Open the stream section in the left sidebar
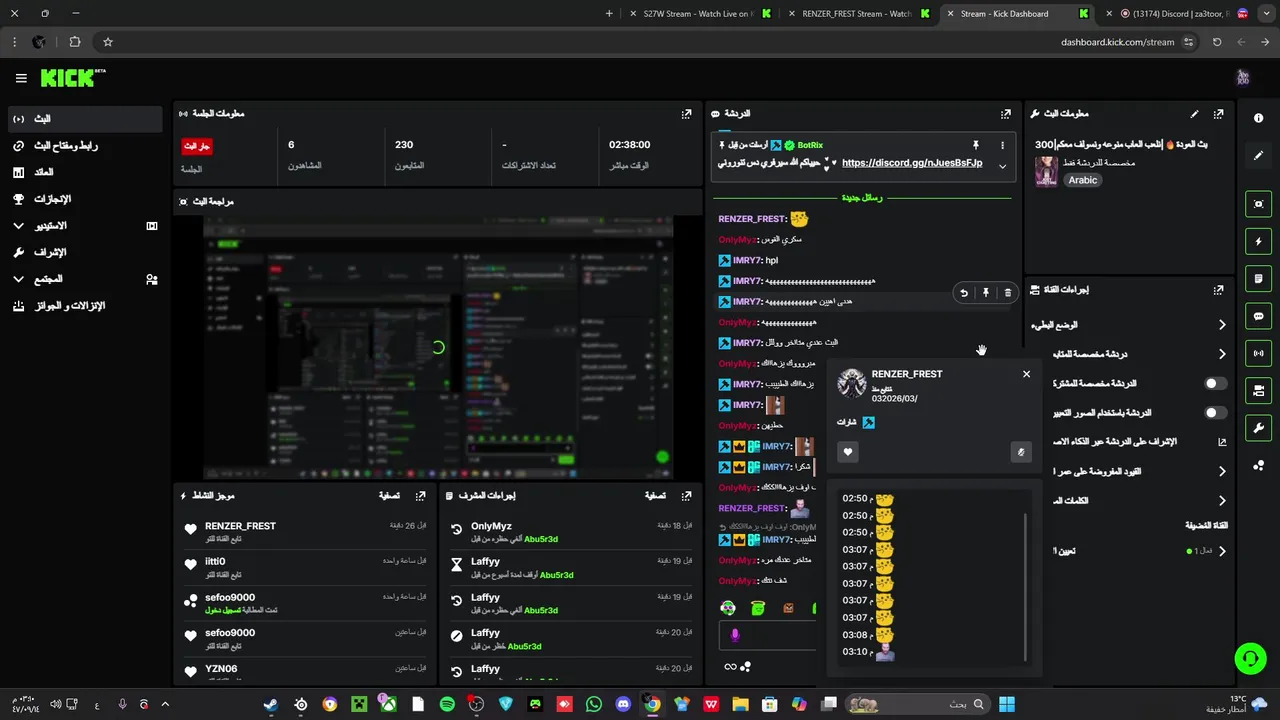The image size is (1280, 720). coord(84,119)
